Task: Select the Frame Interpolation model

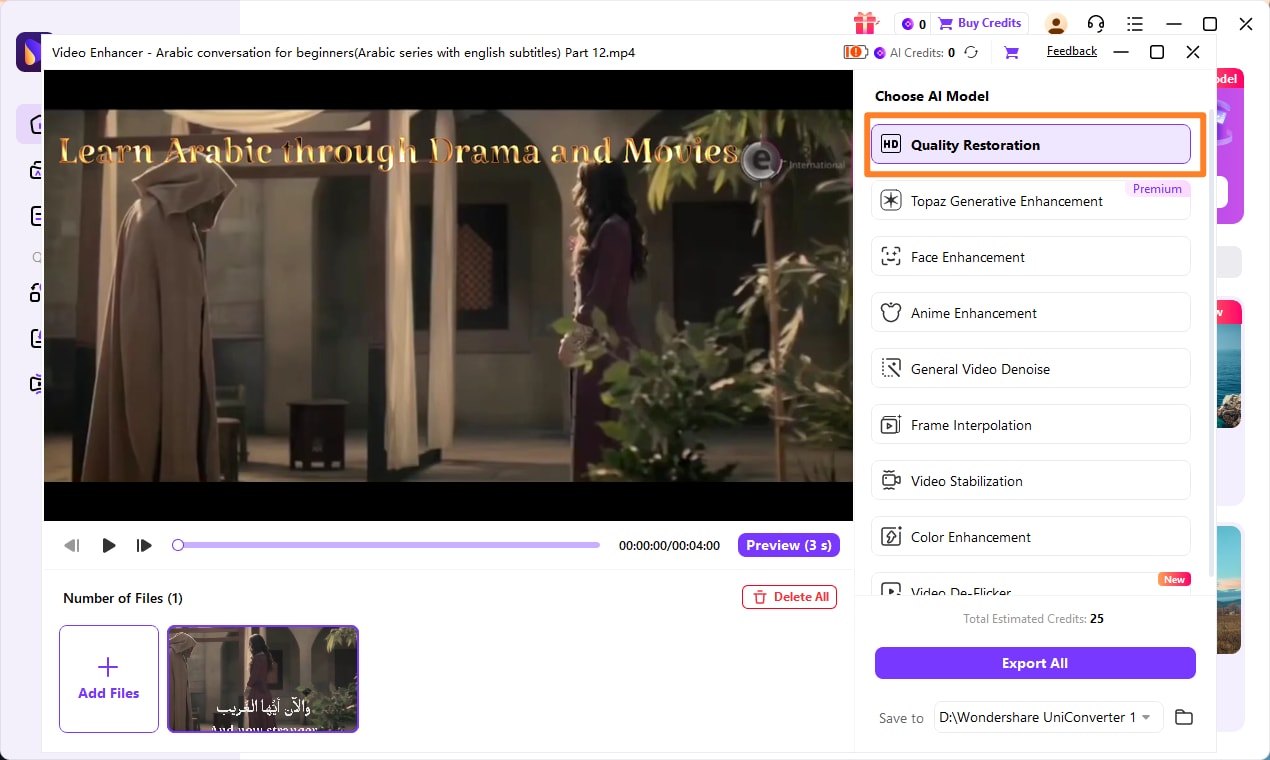Action: [1031, 425]
